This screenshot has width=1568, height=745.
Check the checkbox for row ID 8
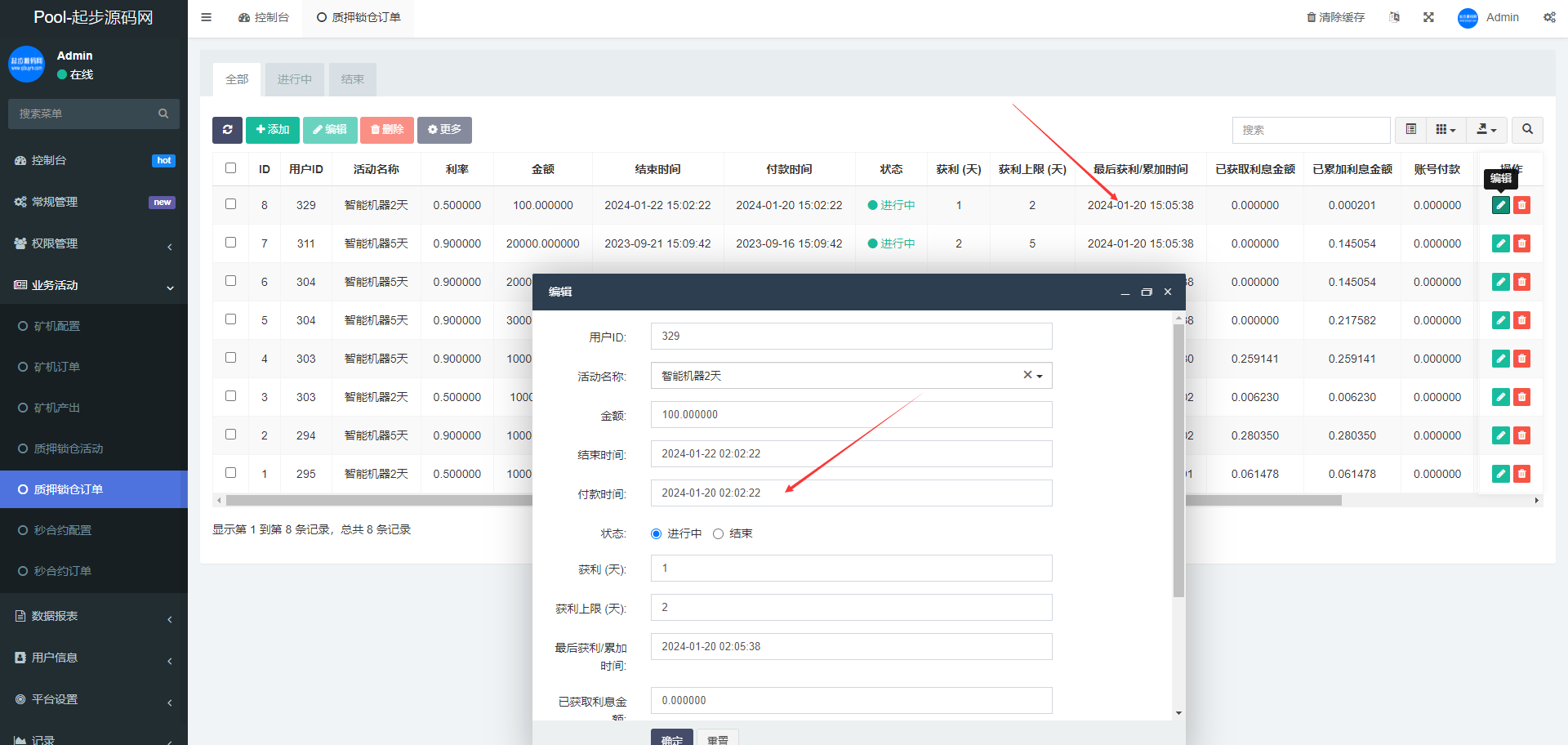(230, 204)
